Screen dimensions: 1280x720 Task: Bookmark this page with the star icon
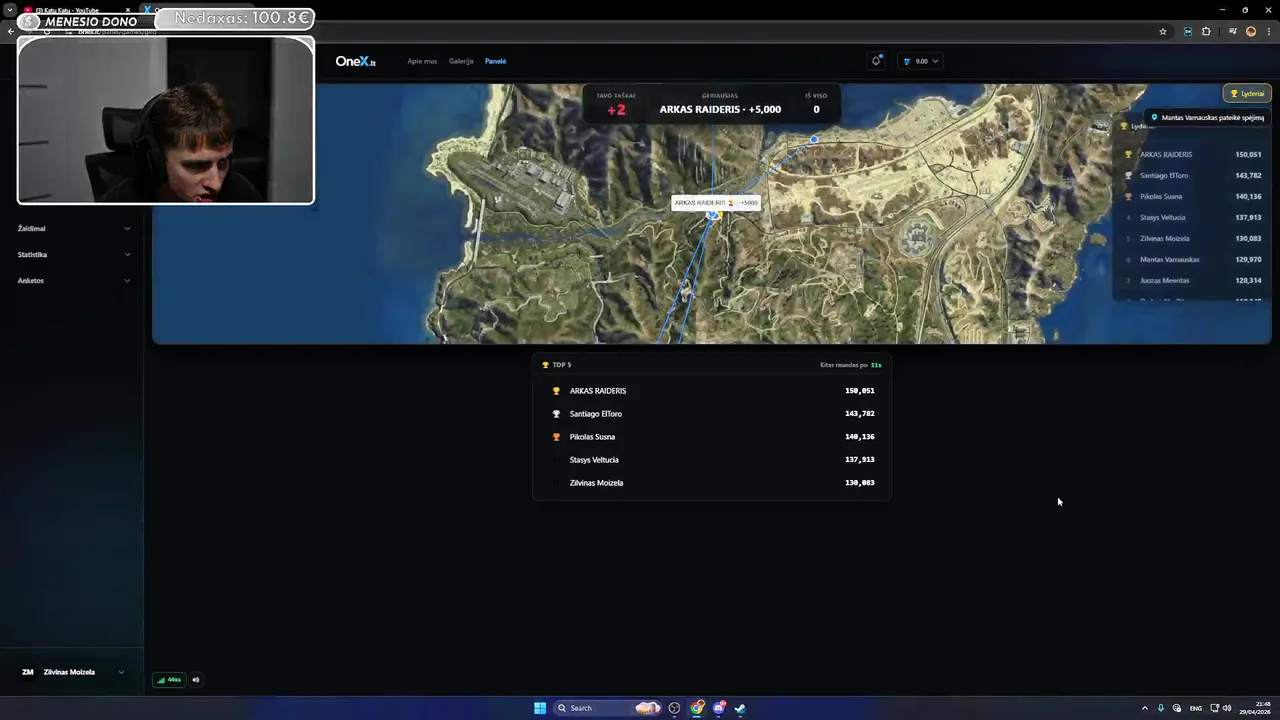coord(1163,31)
